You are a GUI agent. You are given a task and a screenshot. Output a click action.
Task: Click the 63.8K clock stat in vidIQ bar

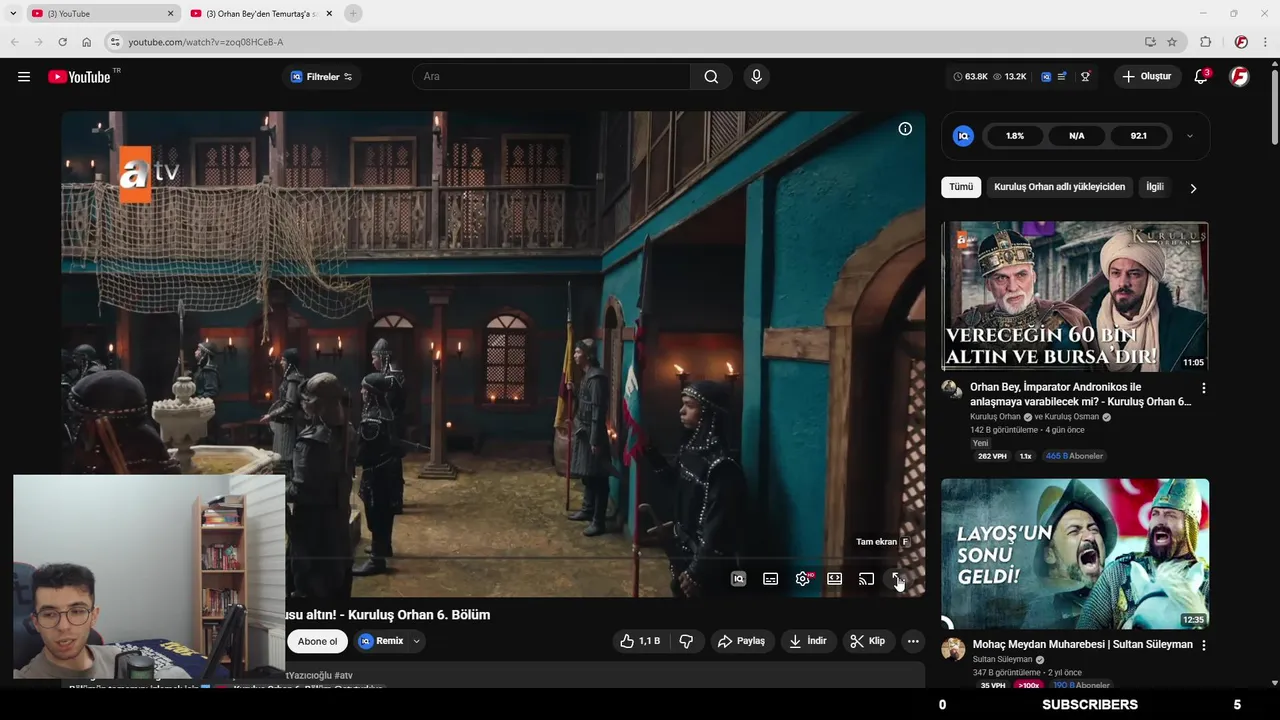coord(970,77)
